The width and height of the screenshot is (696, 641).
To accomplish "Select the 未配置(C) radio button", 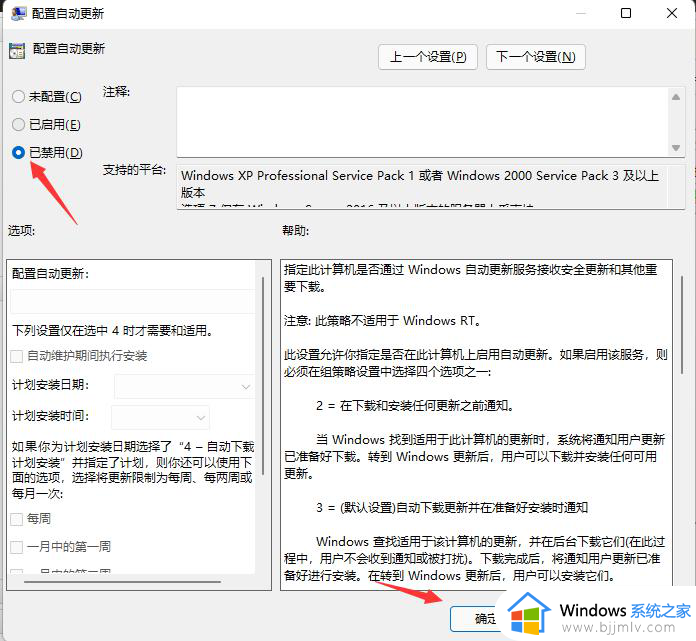I will (x=18, y=96).
